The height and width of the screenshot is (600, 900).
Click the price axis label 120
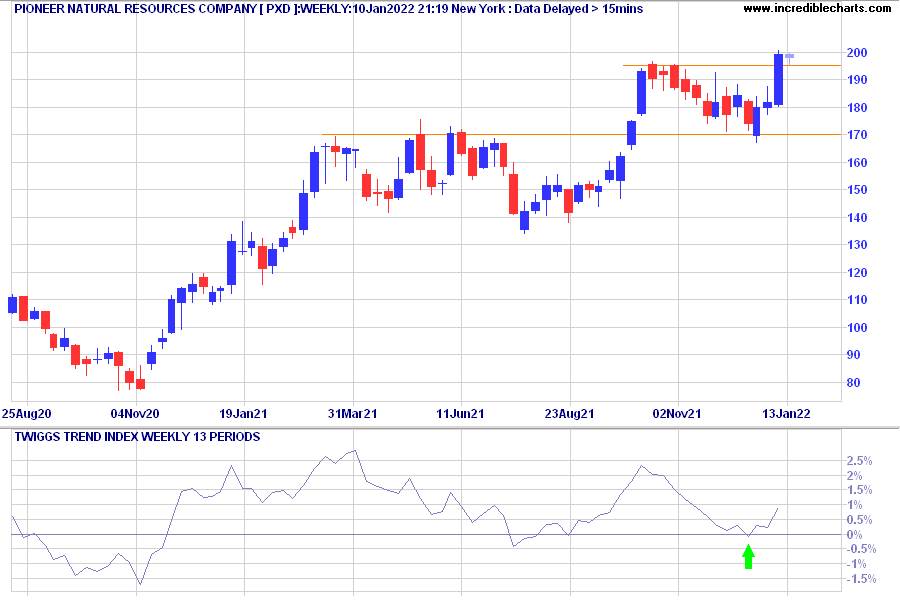[x=857, y=273]
